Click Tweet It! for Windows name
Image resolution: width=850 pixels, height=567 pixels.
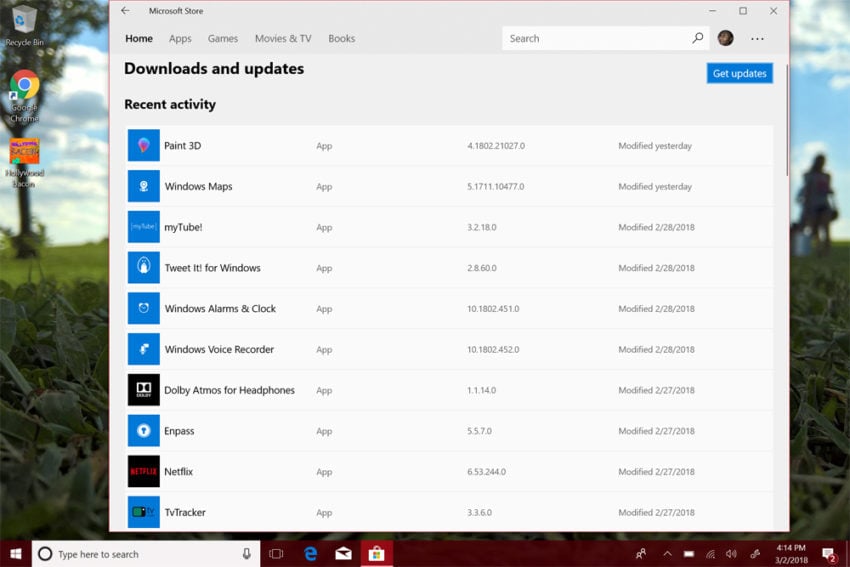click(x=212, y=268)
